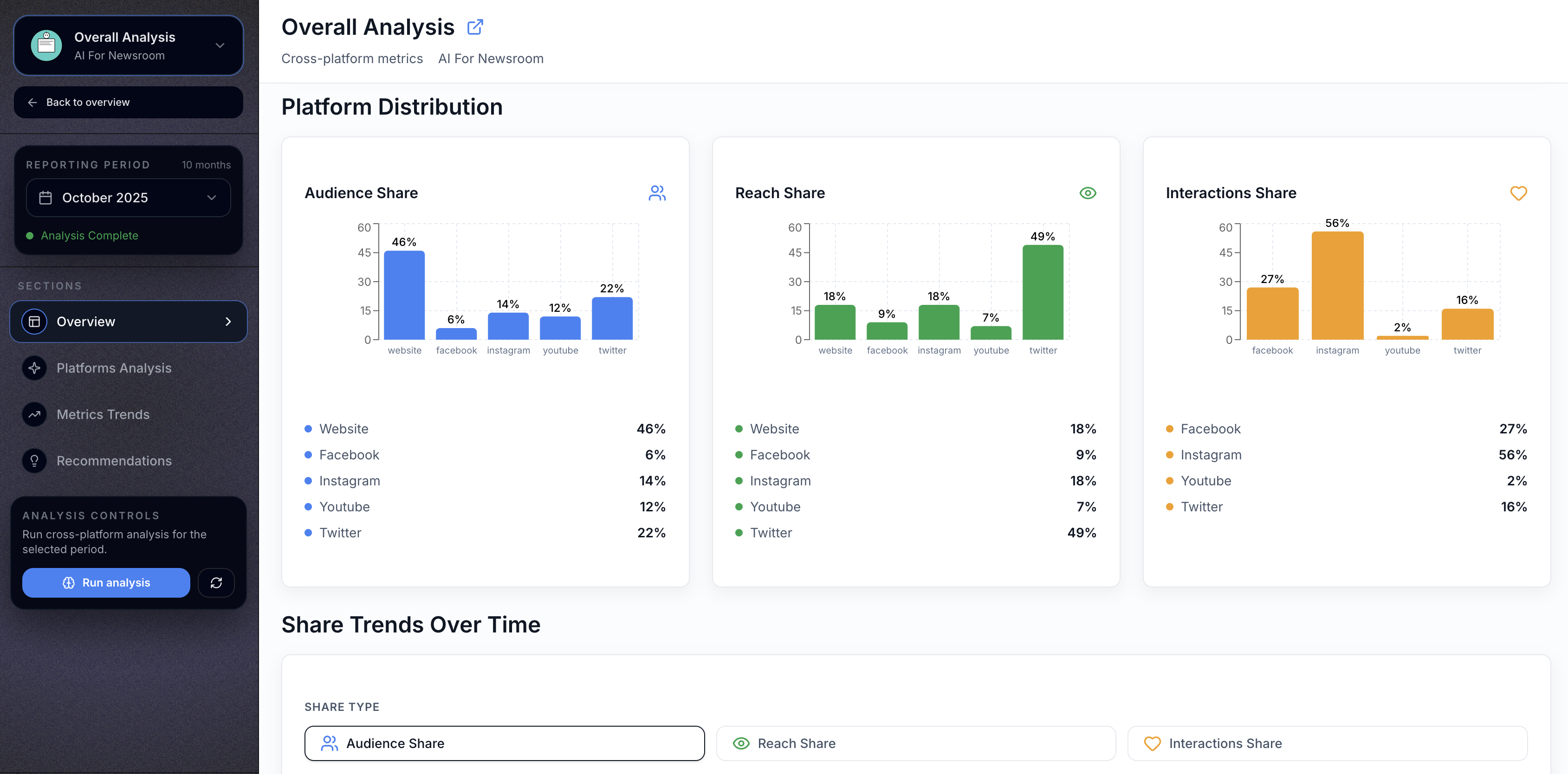Open the AI For Newsroom tab
Viewport: 1568px width, 774px height.
[x=491, y=58]
